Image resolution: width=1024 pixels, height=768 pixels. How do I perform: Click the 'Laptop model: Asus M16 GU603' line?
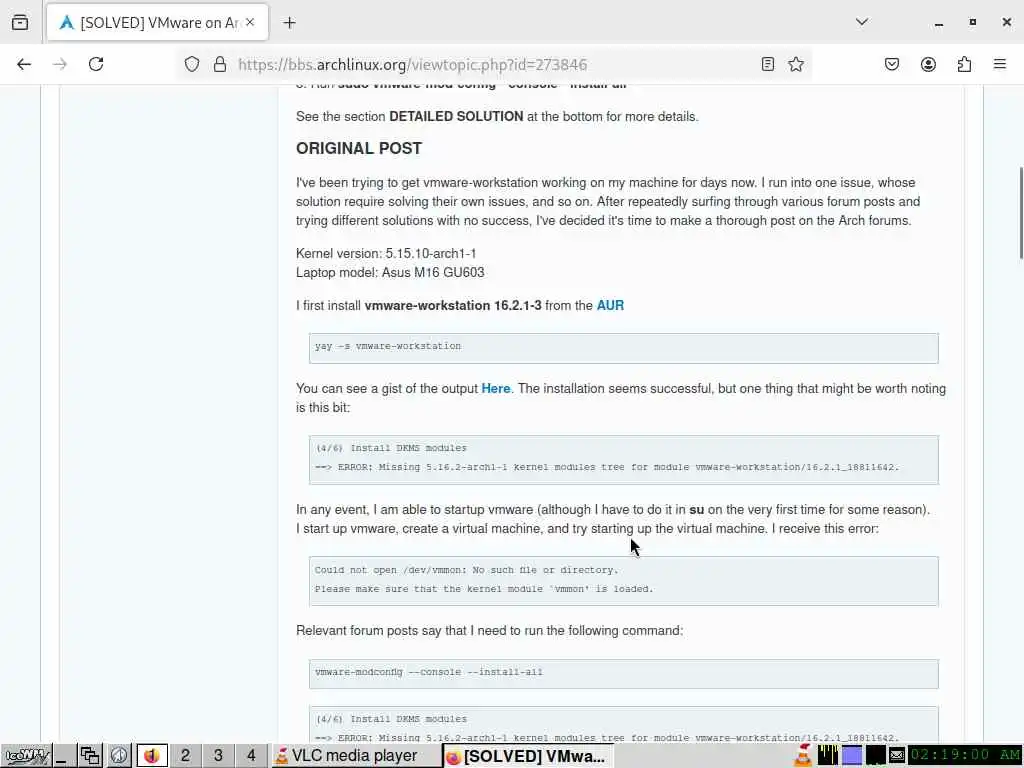pos(390,272)
